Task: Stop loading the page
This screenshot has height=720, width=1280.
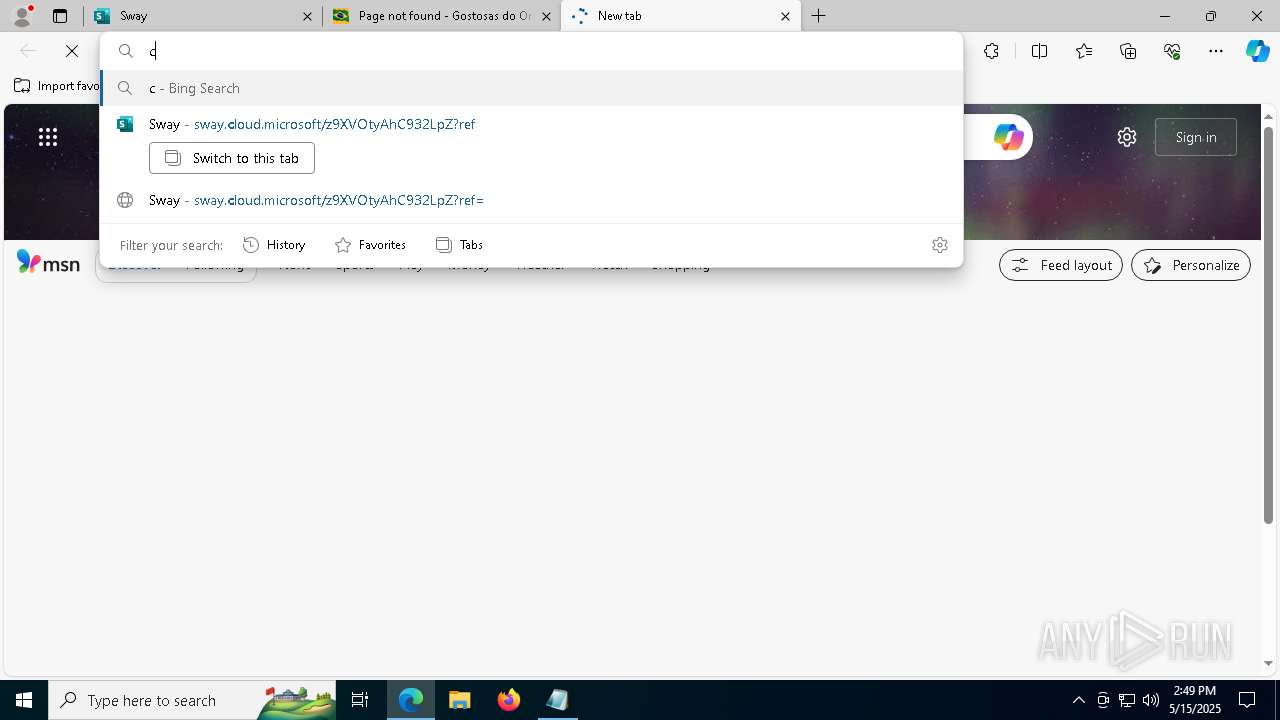Action: 72,51
